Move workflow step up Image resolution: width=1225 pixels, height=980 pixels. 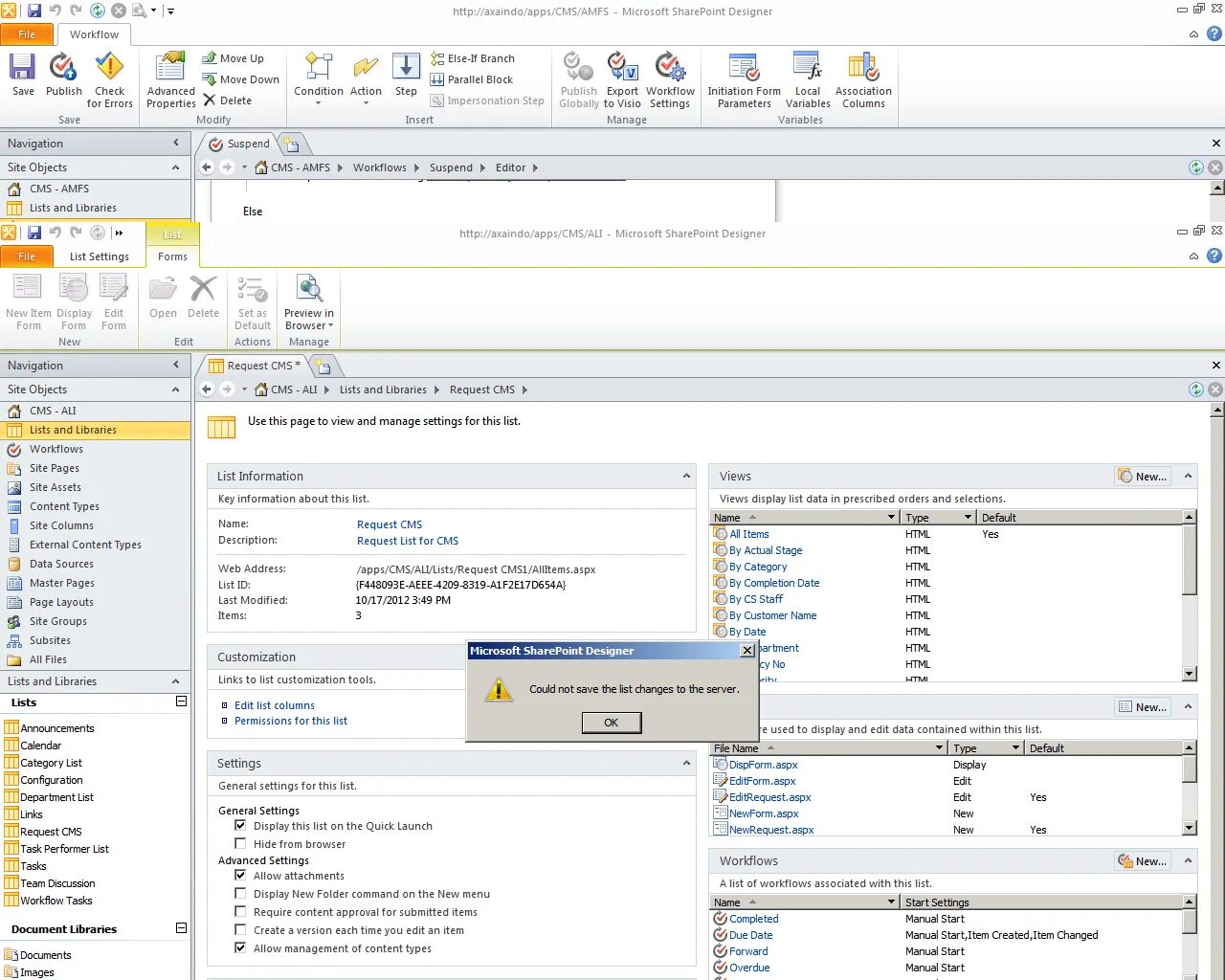(x=233, y=58)
